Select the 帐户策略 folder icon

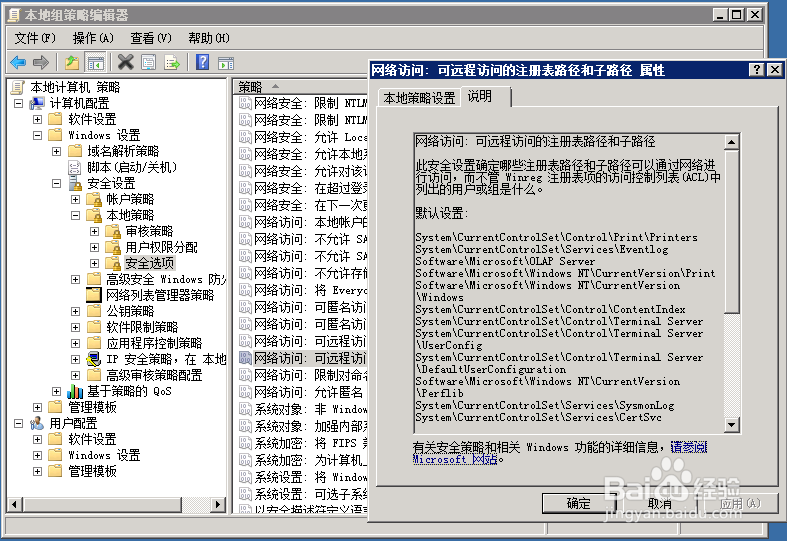coord(94,199)
